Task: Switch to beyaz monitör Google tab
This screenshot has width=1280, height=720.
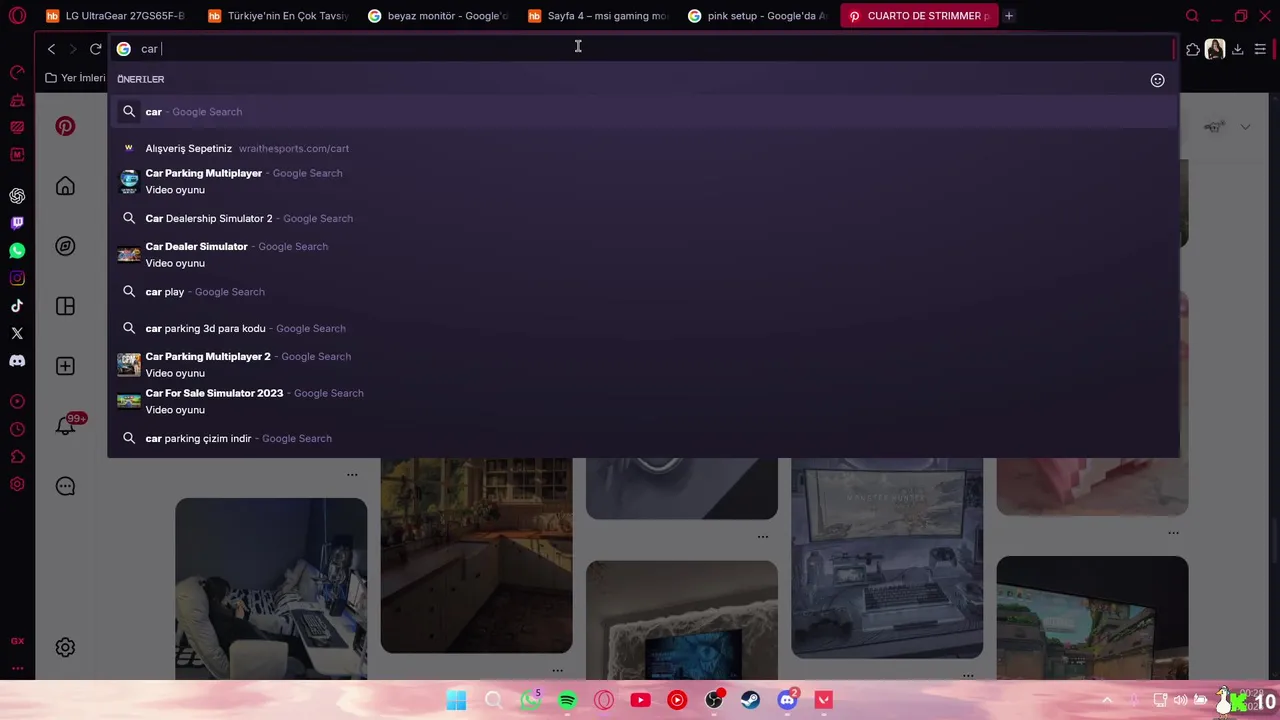Action: (438, 16)
